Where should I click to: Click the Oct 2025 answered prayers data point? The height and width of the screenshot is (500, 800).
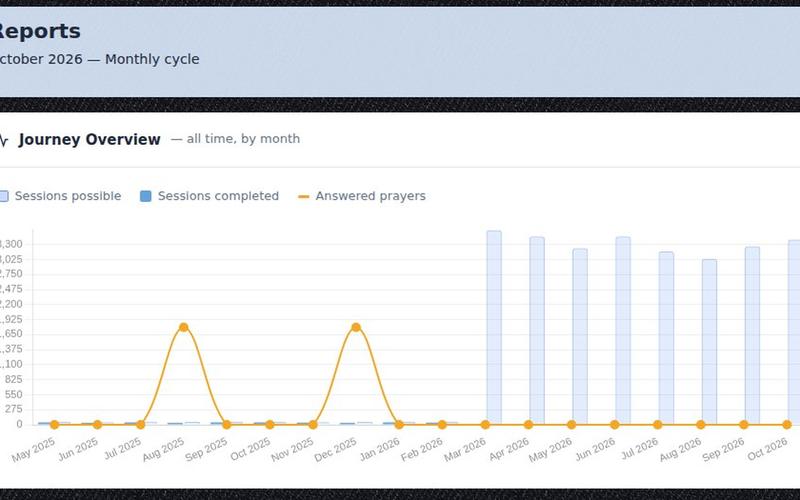pos(270,424)
